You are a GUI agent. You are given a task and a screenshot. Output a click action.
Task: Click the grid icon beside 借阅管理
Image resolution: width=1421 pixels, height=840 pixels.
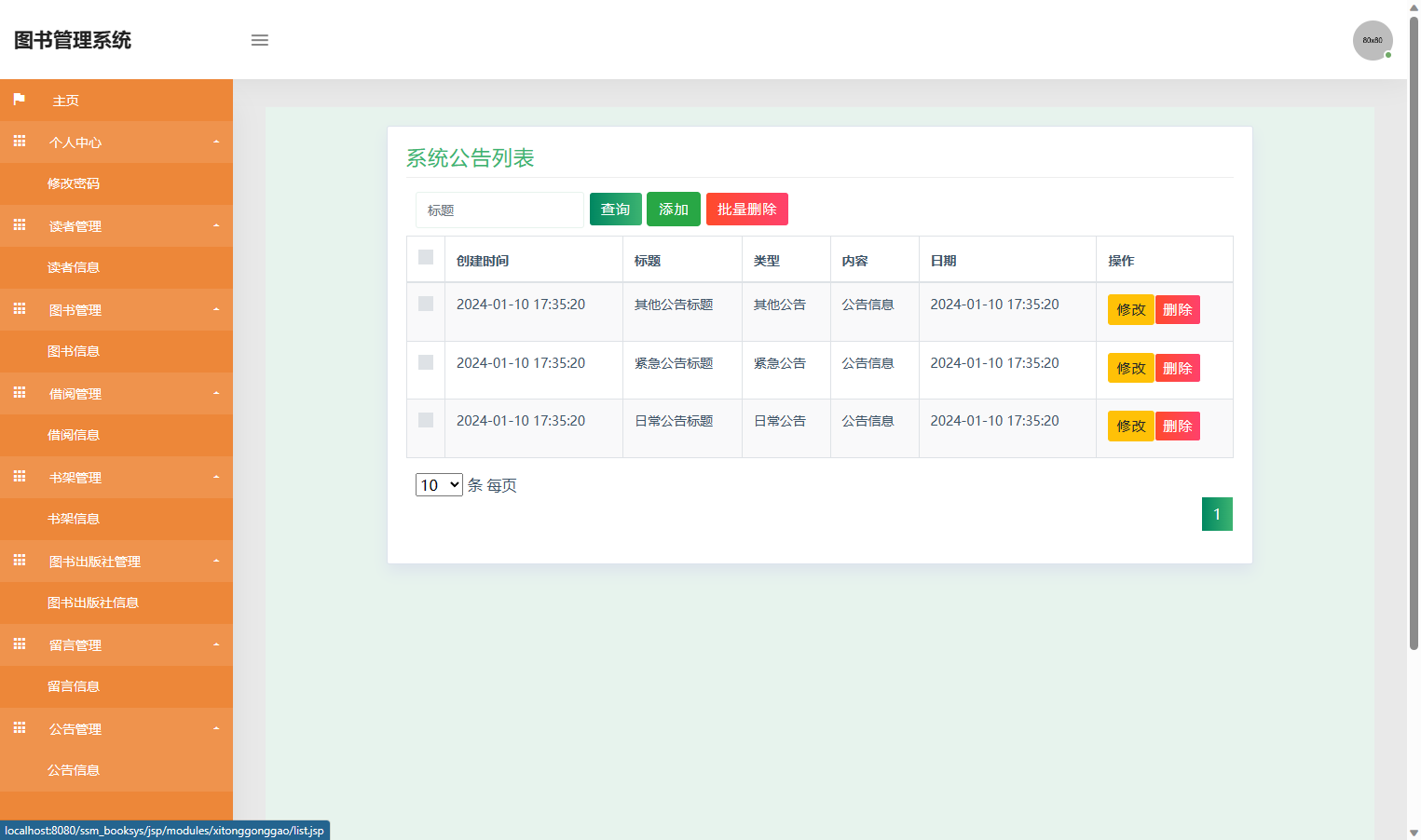pyautogui.click(x=19, y=393)
